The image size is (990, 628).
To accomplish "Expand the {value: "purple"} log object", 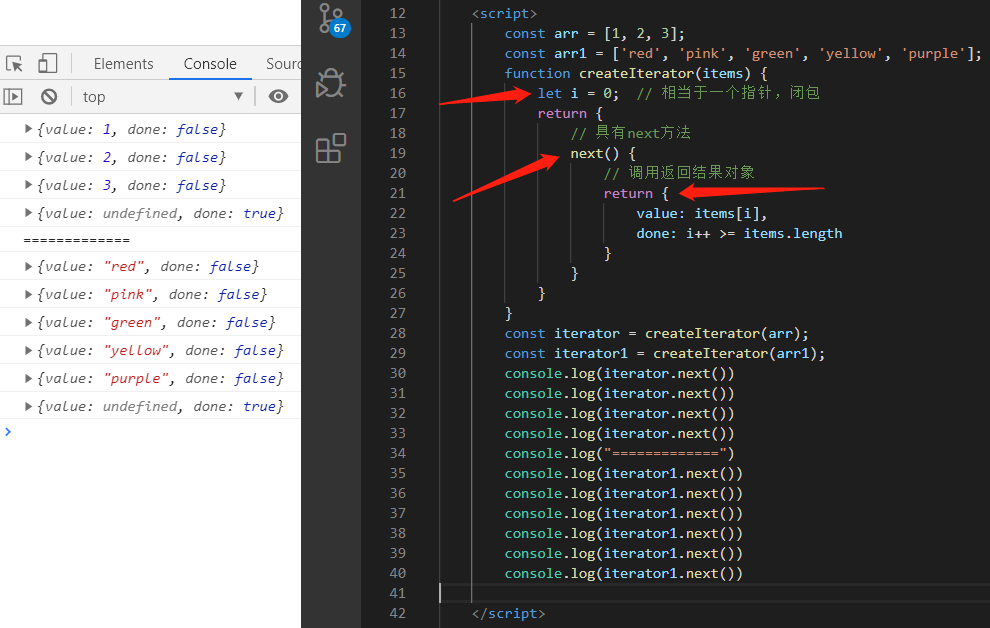I will 28,378.
